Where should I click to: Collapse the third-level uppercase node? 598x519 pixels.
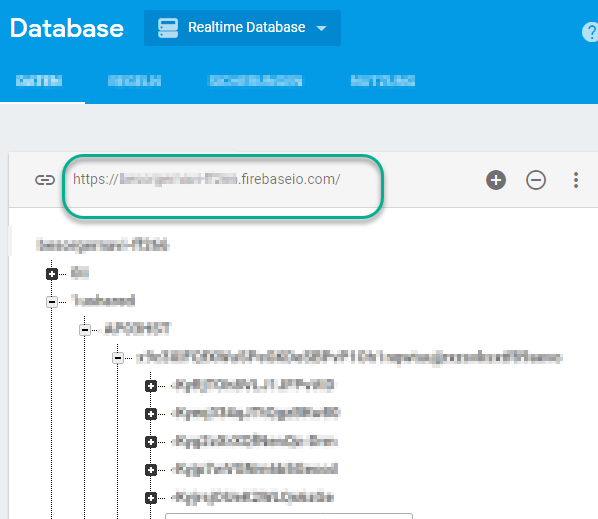[85, 330]
